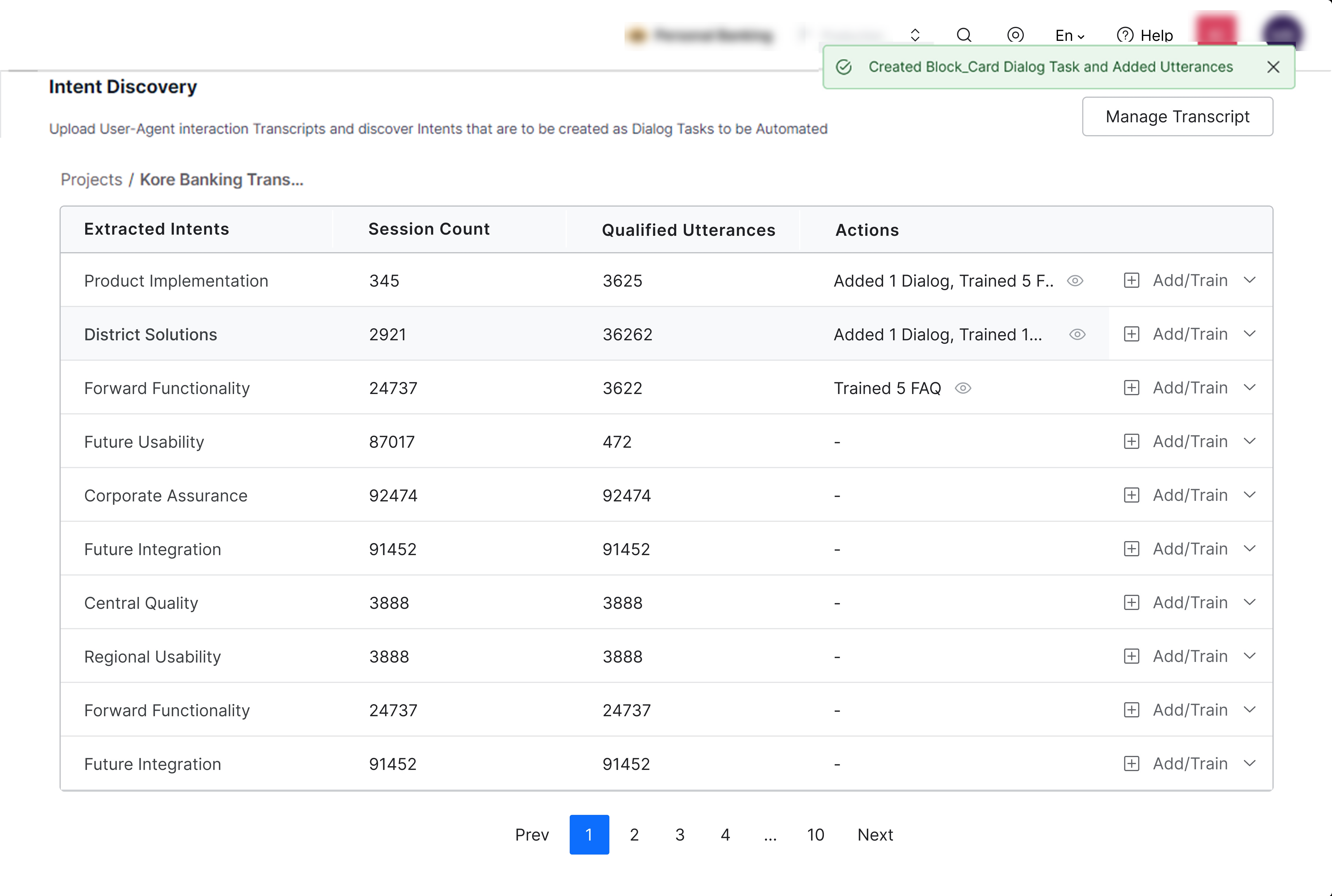Click the plus icon for Central Quality row
The height and width of the screenshot is (896, 1332).
pyautogui.click(x=1131, y=602)
